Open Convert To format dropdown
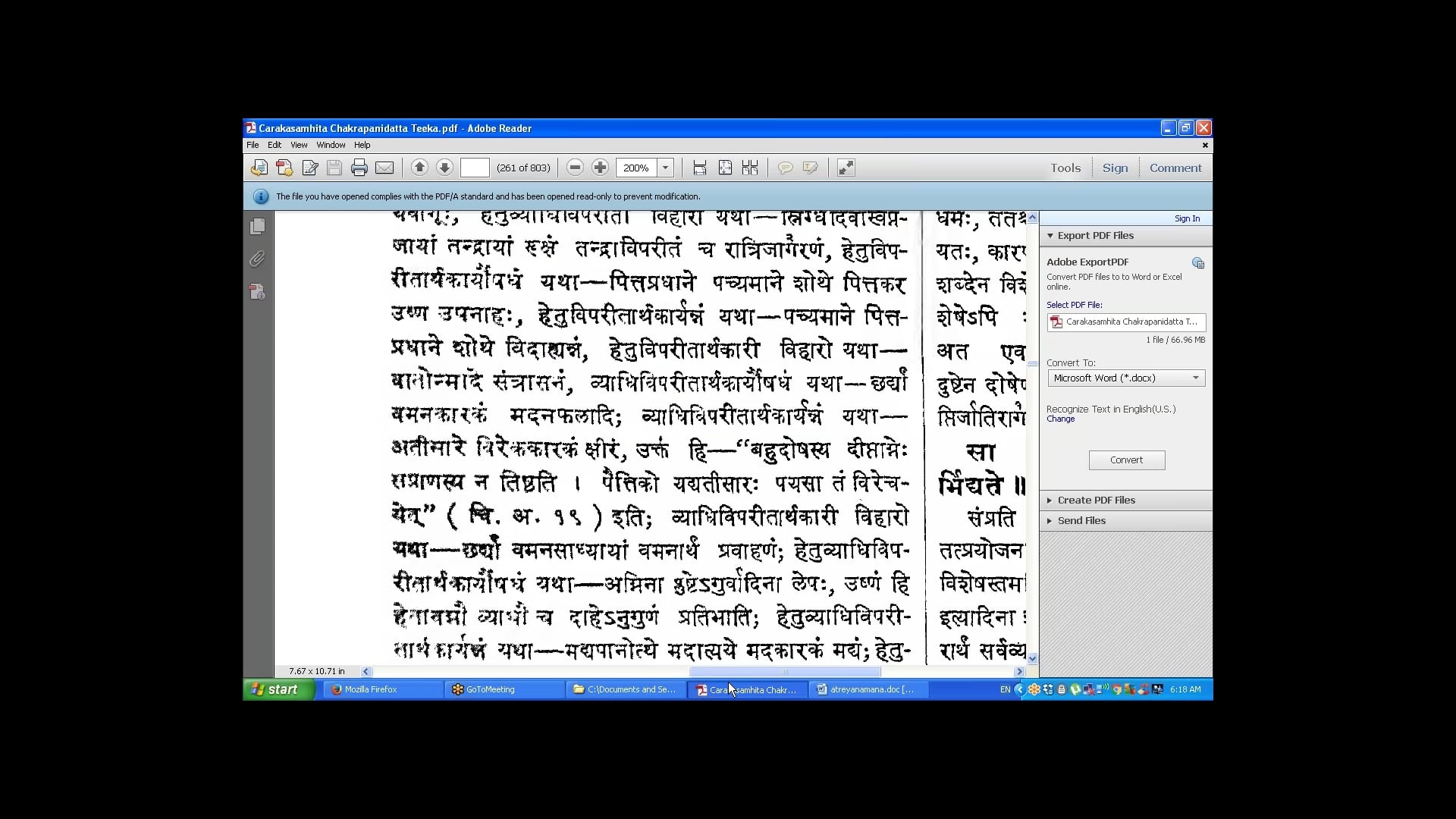 pyautogui.click(x=1195, y=378)
